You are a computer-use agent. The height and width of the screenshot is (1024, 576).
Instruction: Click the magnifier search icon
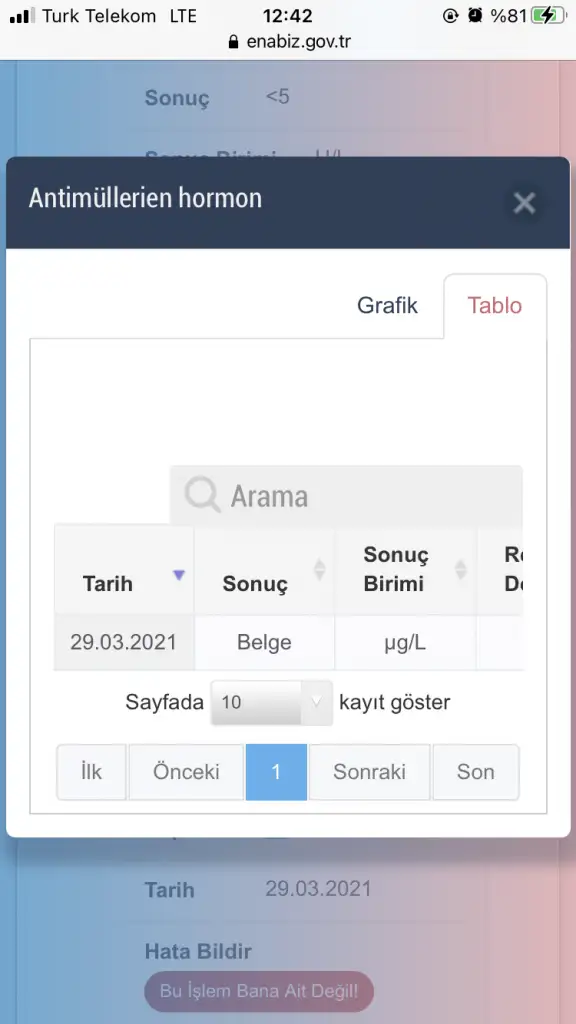pos(202,494)
